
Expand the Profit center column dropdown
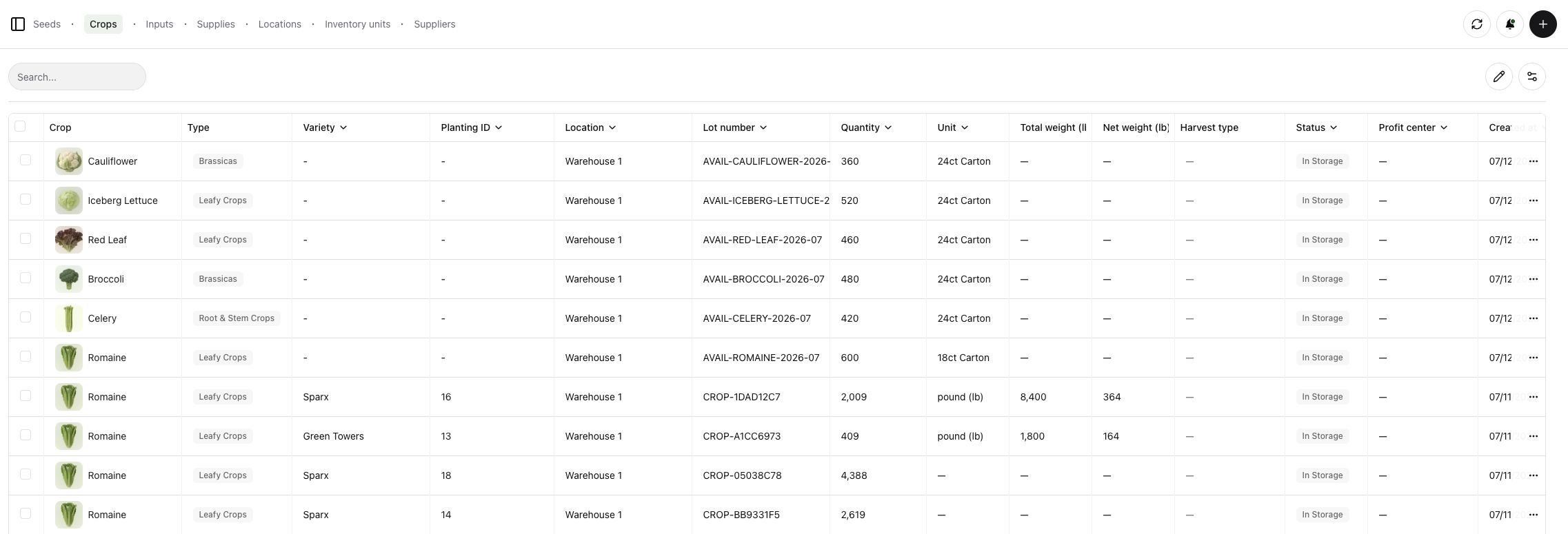click(1444, 127)
